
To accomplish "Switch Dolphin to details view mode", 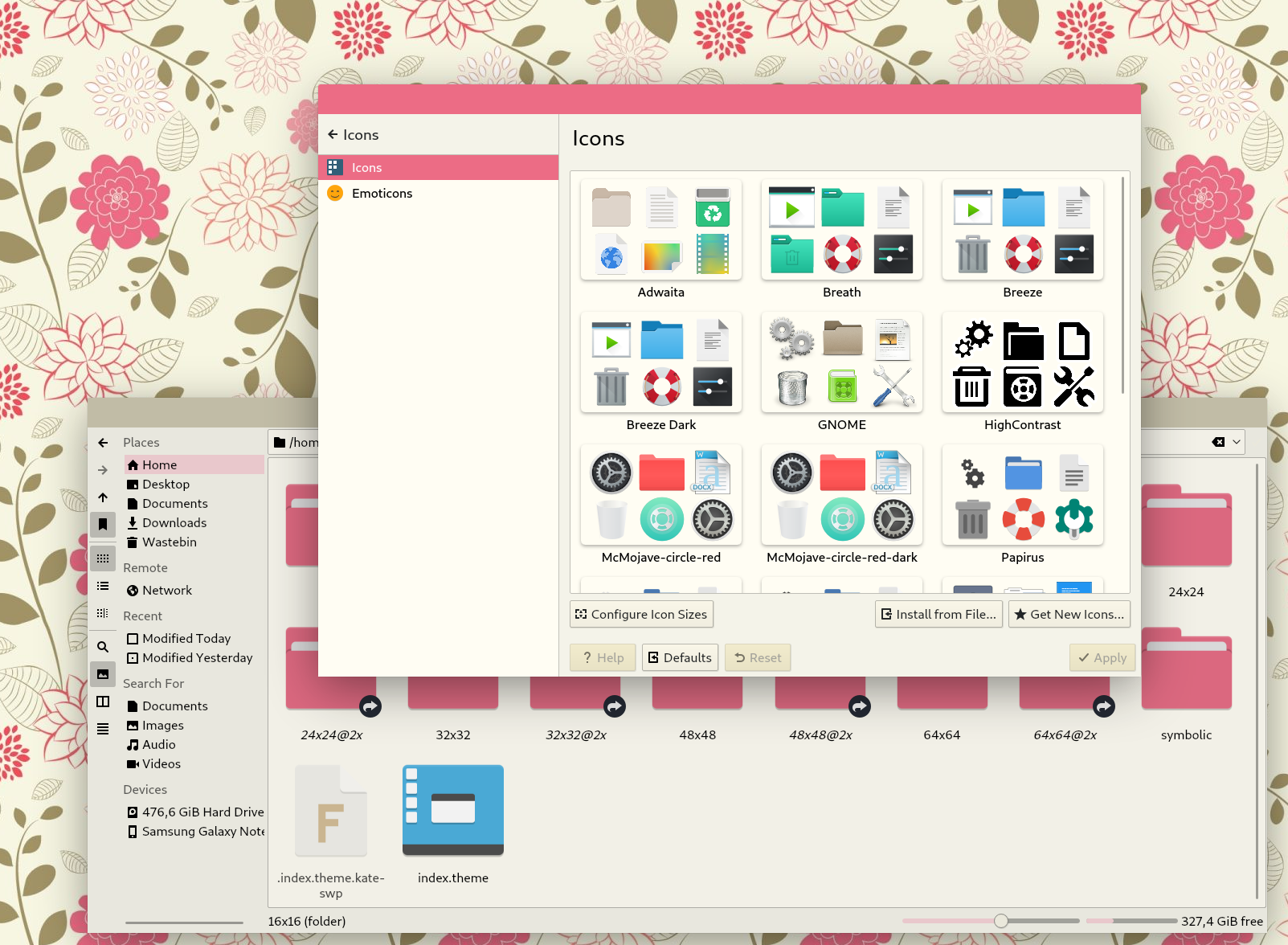I will [103, 613].
